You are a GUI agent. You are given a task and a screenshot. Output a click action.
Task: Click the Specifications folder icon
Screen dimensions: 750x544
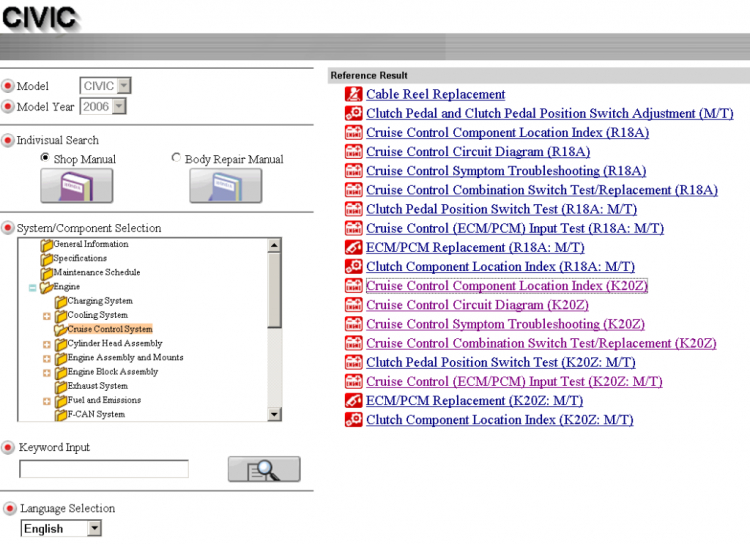47,259
